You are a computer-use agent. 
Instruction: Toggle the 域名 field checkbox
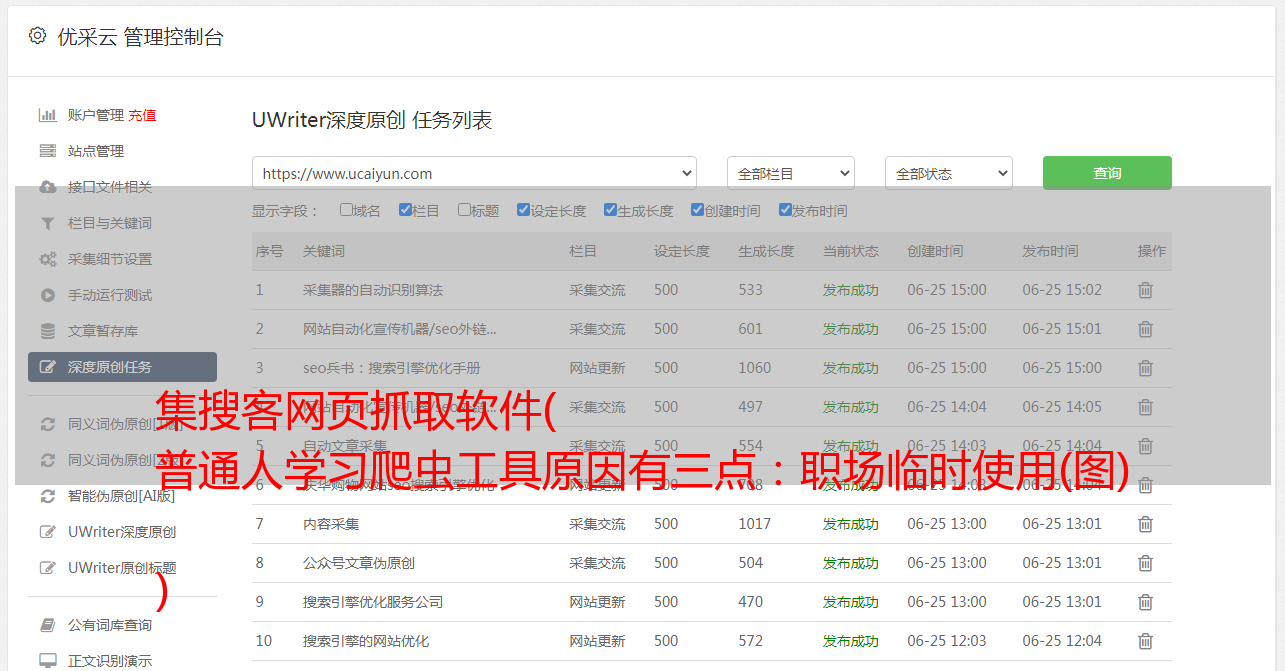(x=346, y=210)
